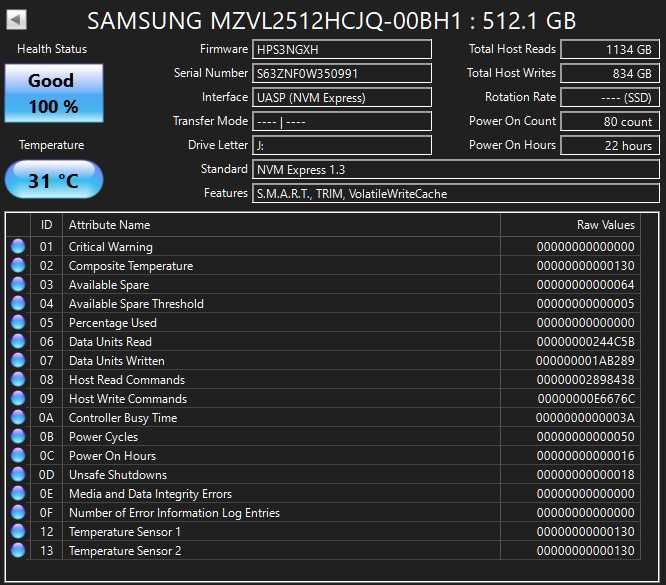Click status orb for Power Cycles row
The width and height of the screenshot is (666, 585).
tap(18, 436)
